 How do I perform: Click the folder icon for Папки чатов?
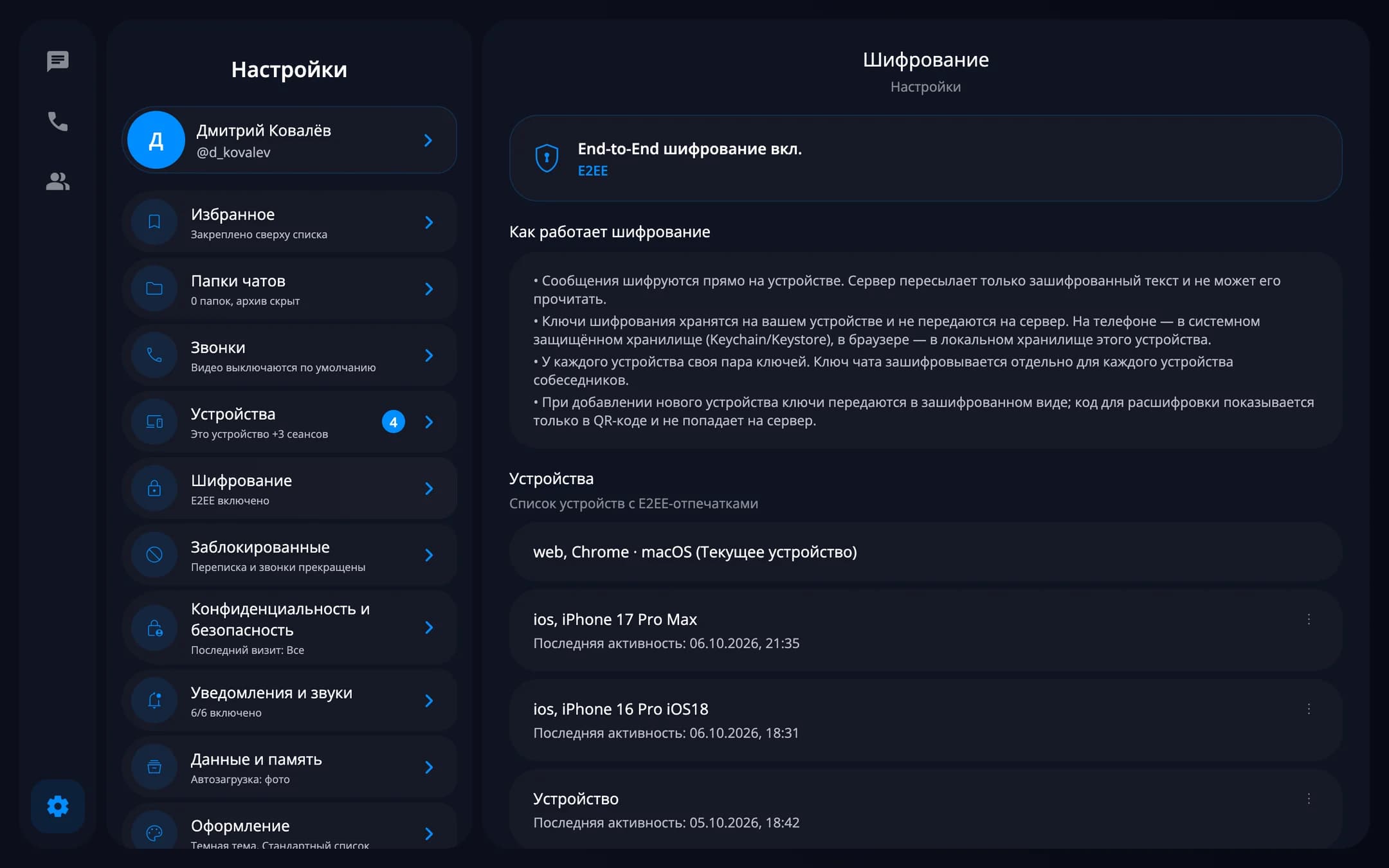(154, 289)
